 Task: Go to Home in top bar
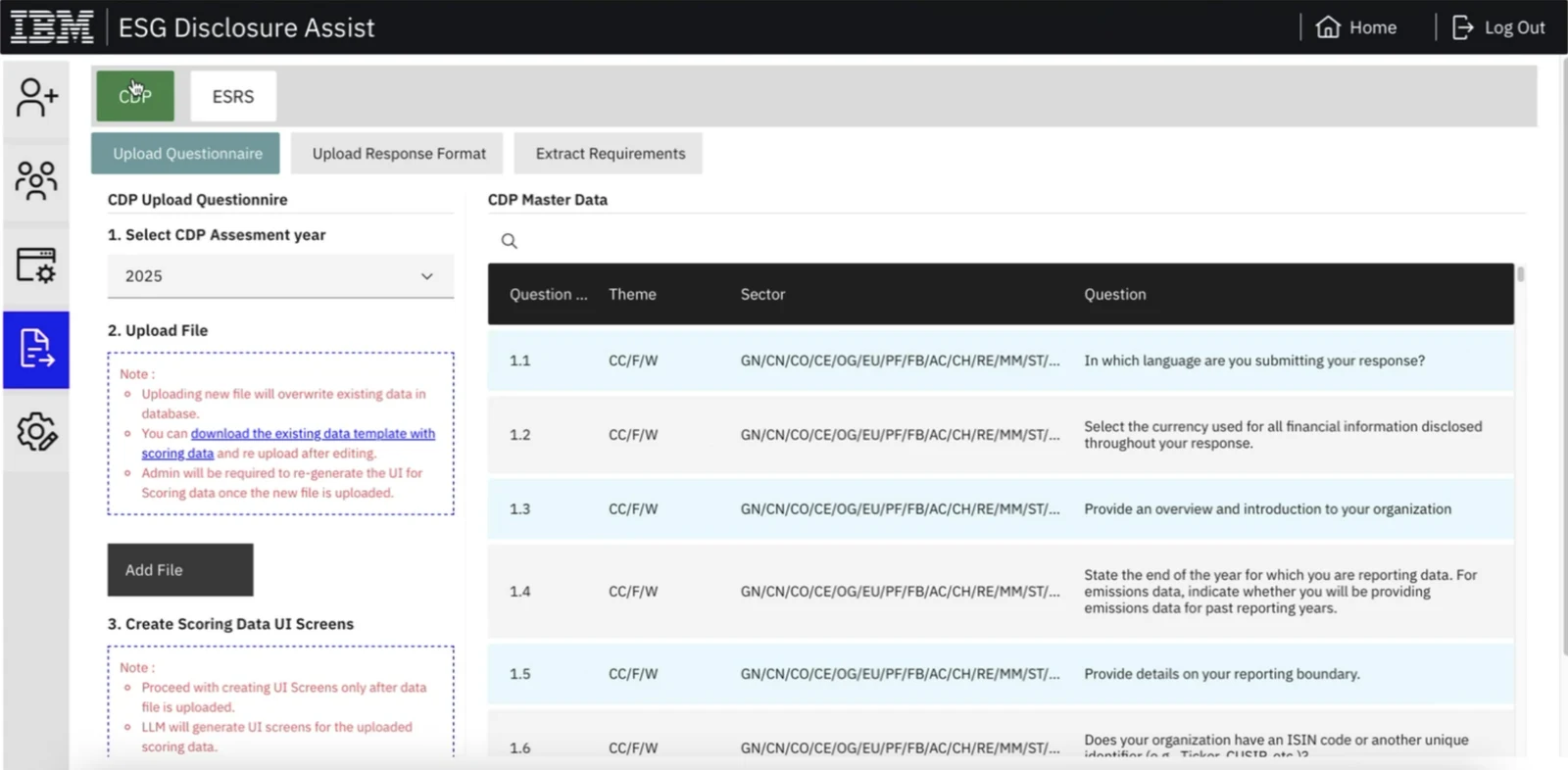[1356, 27]
